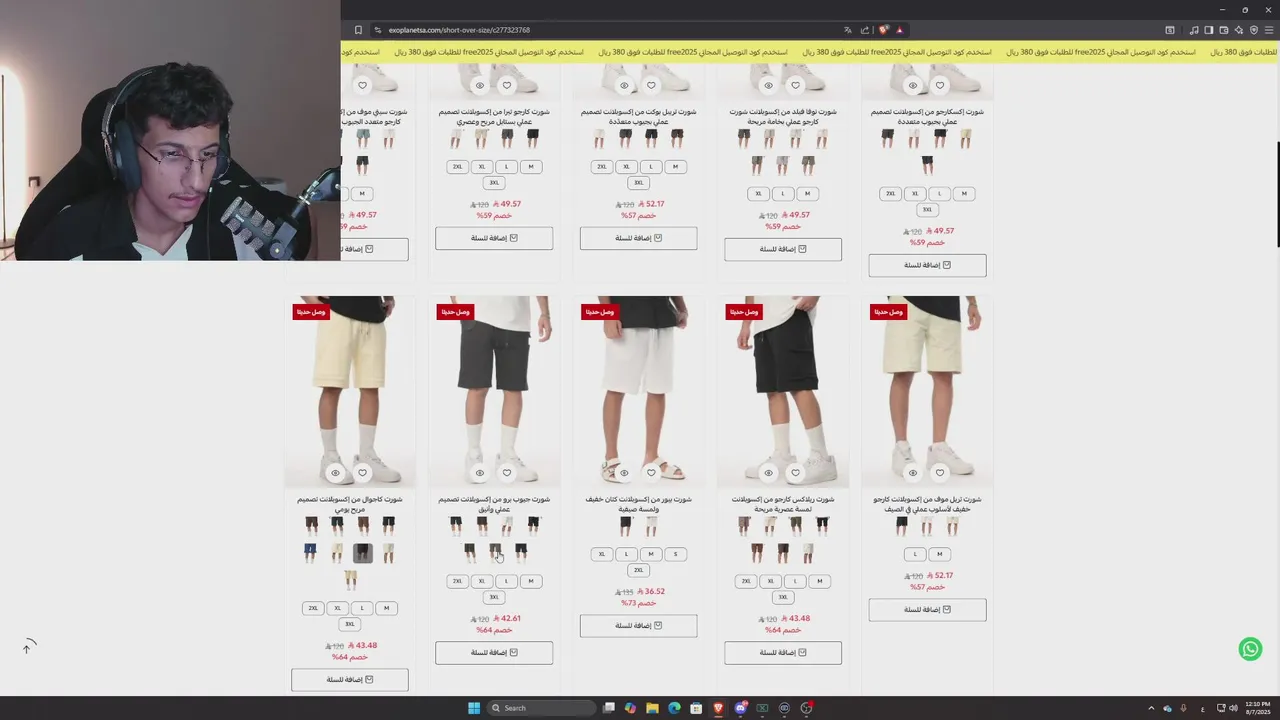Add the Casual shorts (كاجوال) to the cart
This screenshot has height=720, width=1280.
(x=350, y=680)
